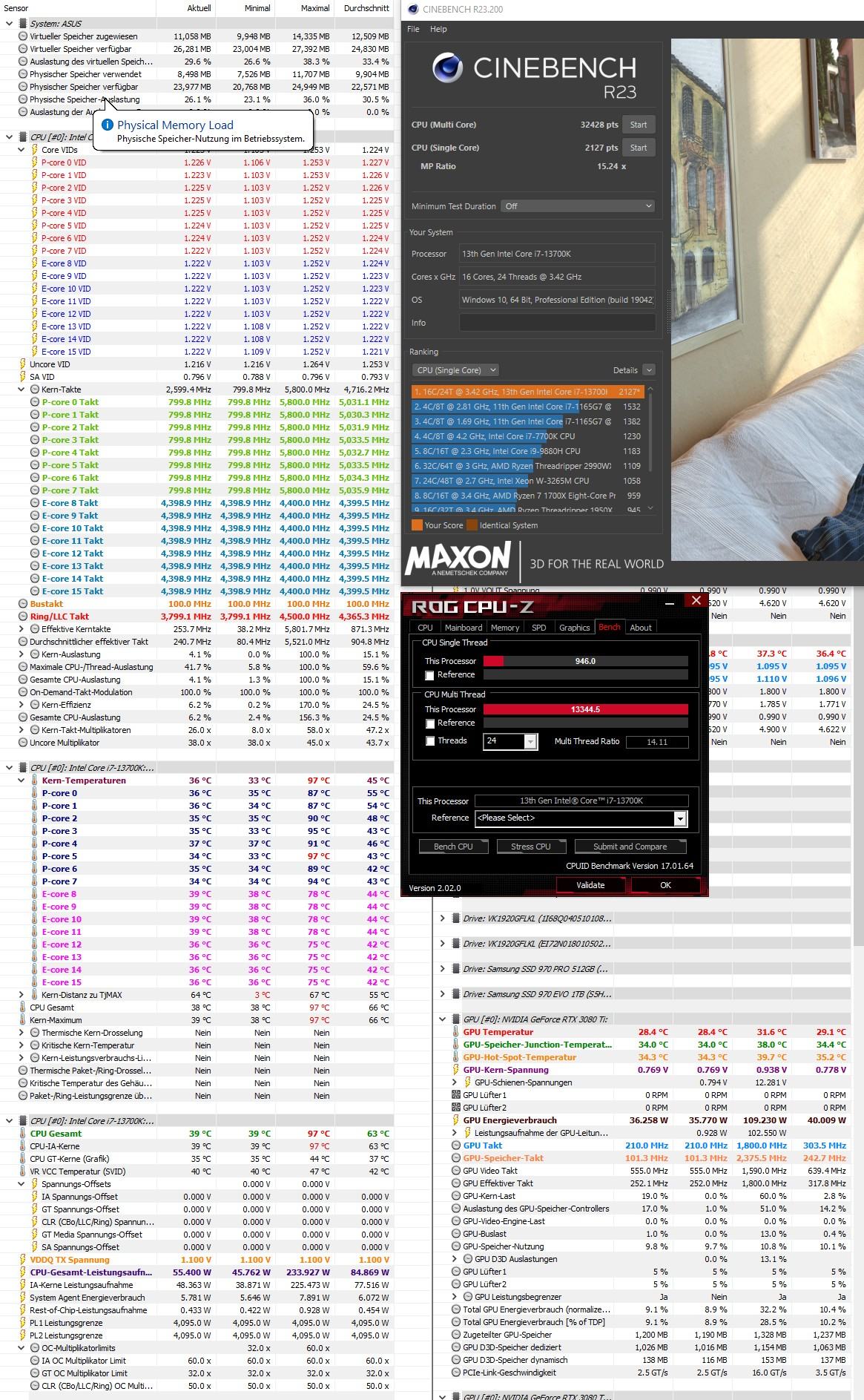Expand the Samsung SSD 970 PRO drive section
Screen dimensions: 864x1400
click(443, 969)
